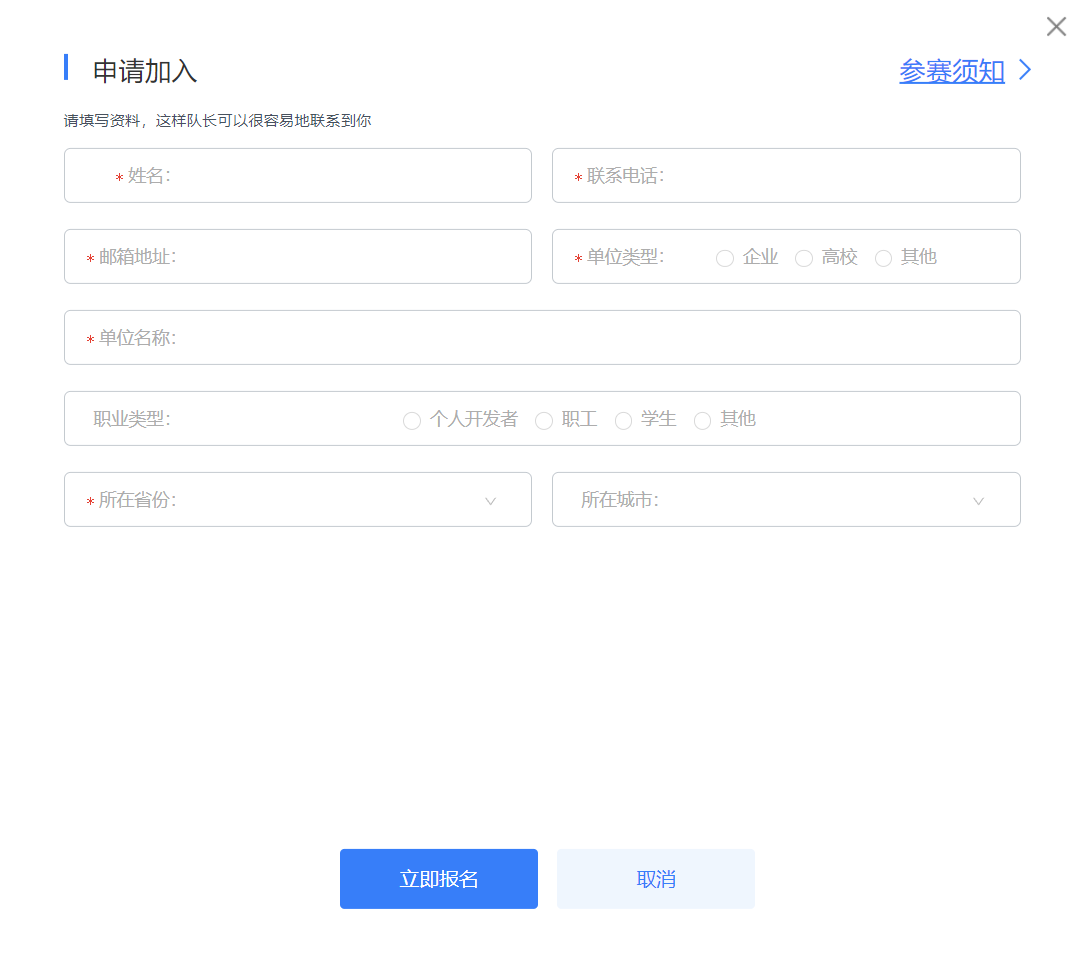Select 企业 as the 单位类型
Image resolution: width=1085 pixels, height=955 pixels.
(x=724, y=258)
